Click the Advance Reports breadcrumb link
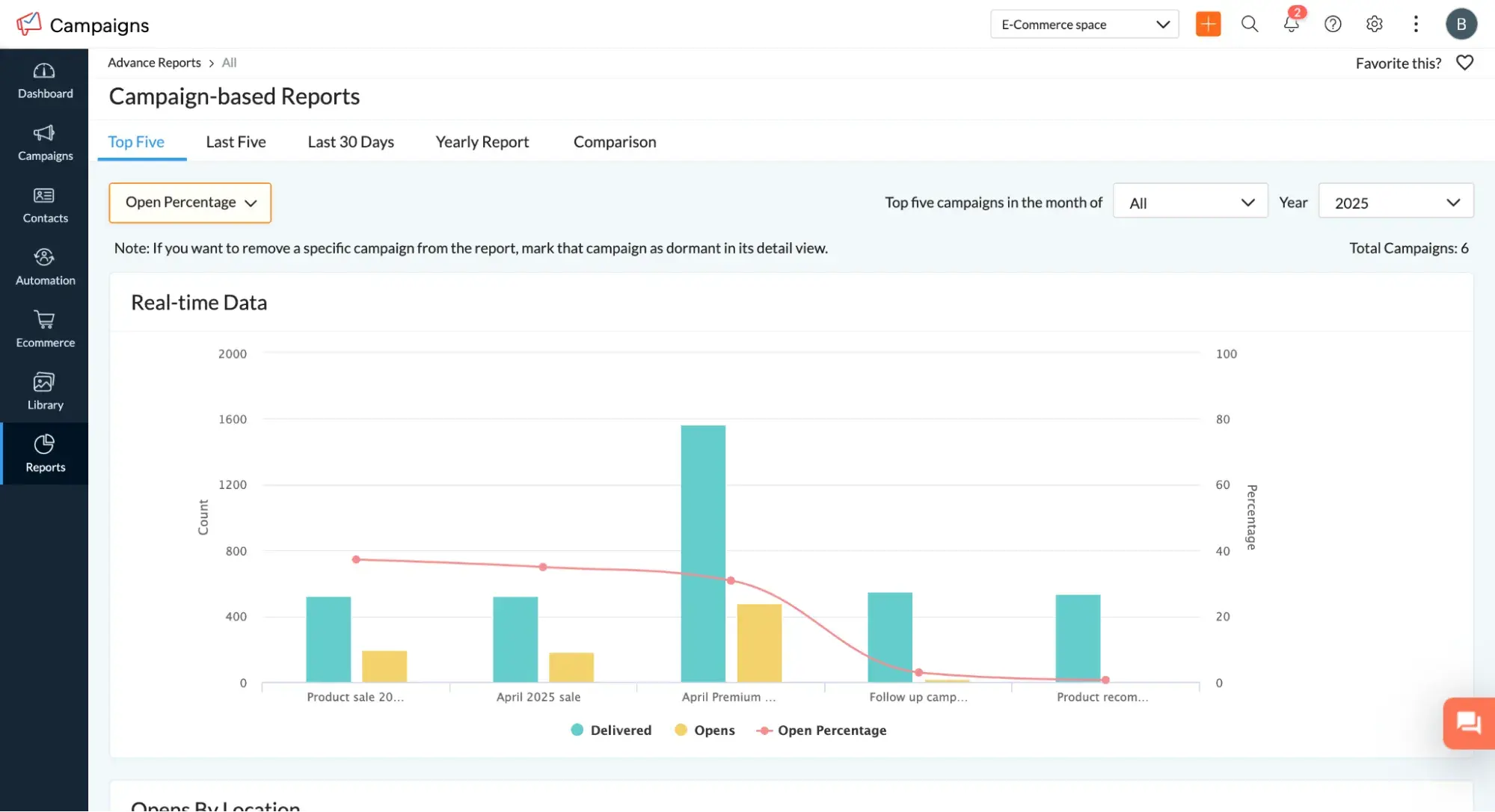Screen dimensions: 1495x812 154,62
